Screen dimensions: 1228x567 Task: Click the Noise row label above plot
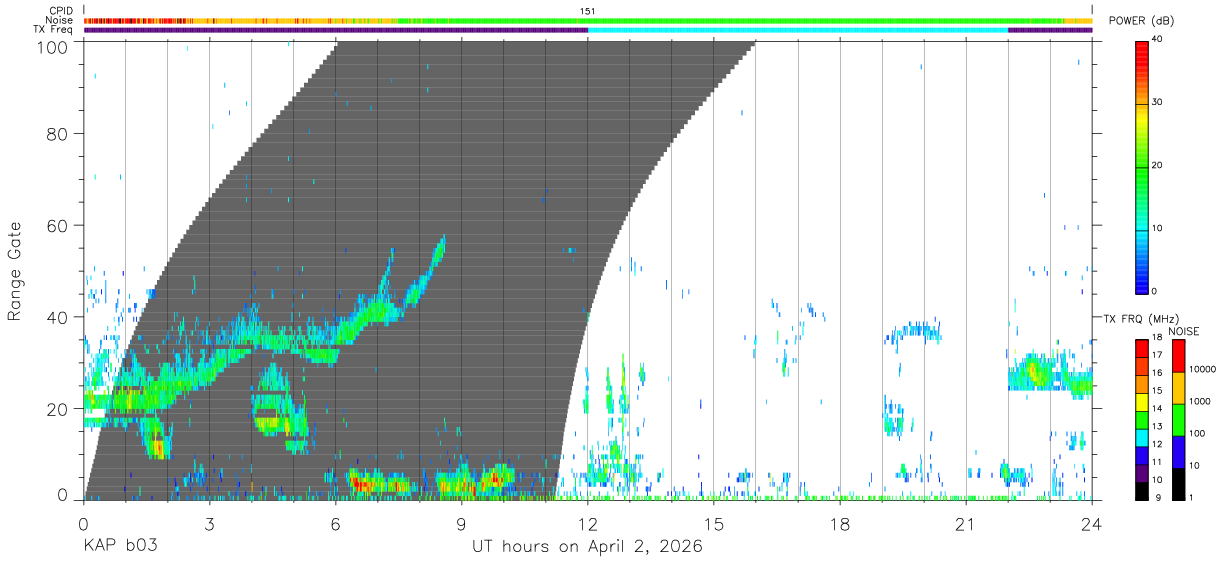coord(60,20)
